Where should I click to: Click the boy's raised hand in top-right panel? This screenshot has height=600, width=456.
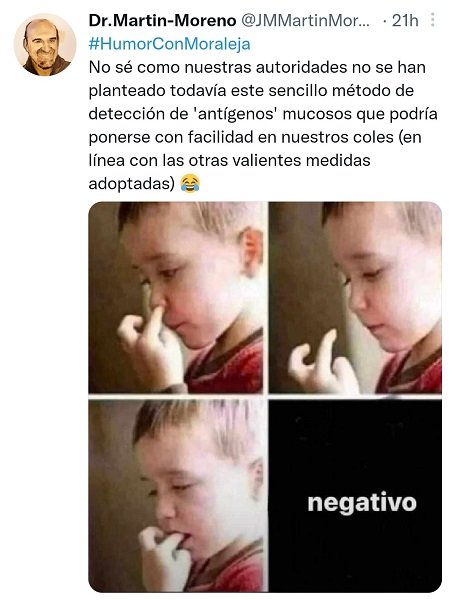point(321,364)
